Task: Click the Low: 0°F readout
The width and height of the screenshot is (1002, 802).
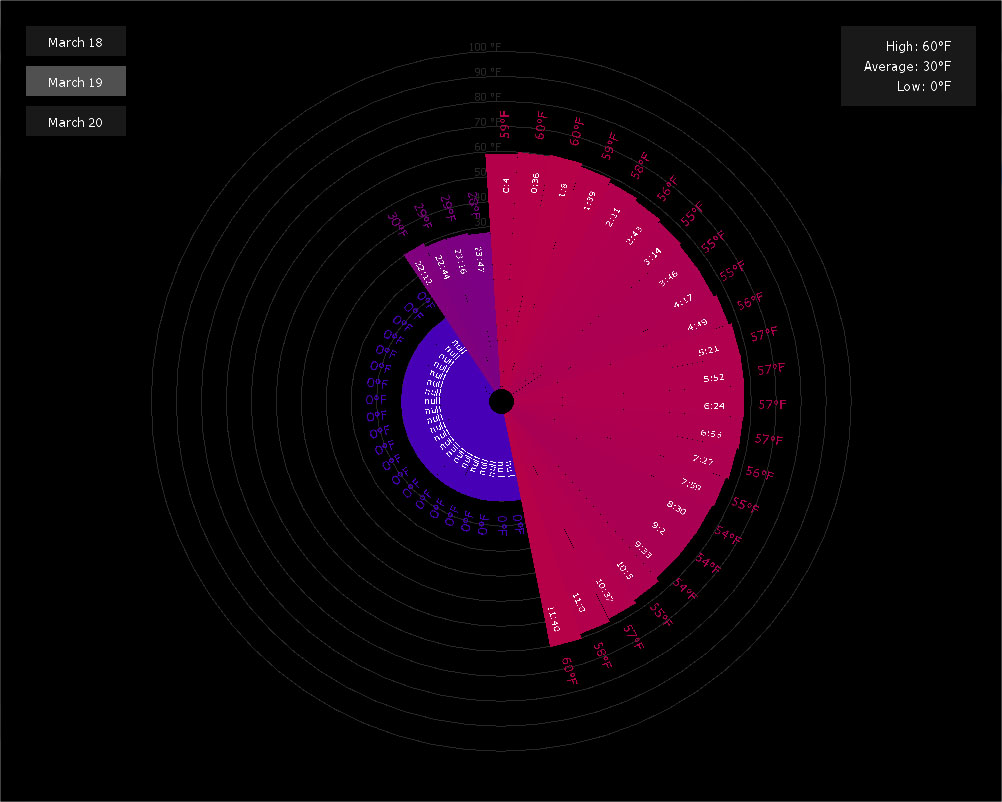Action: [923, 86]
